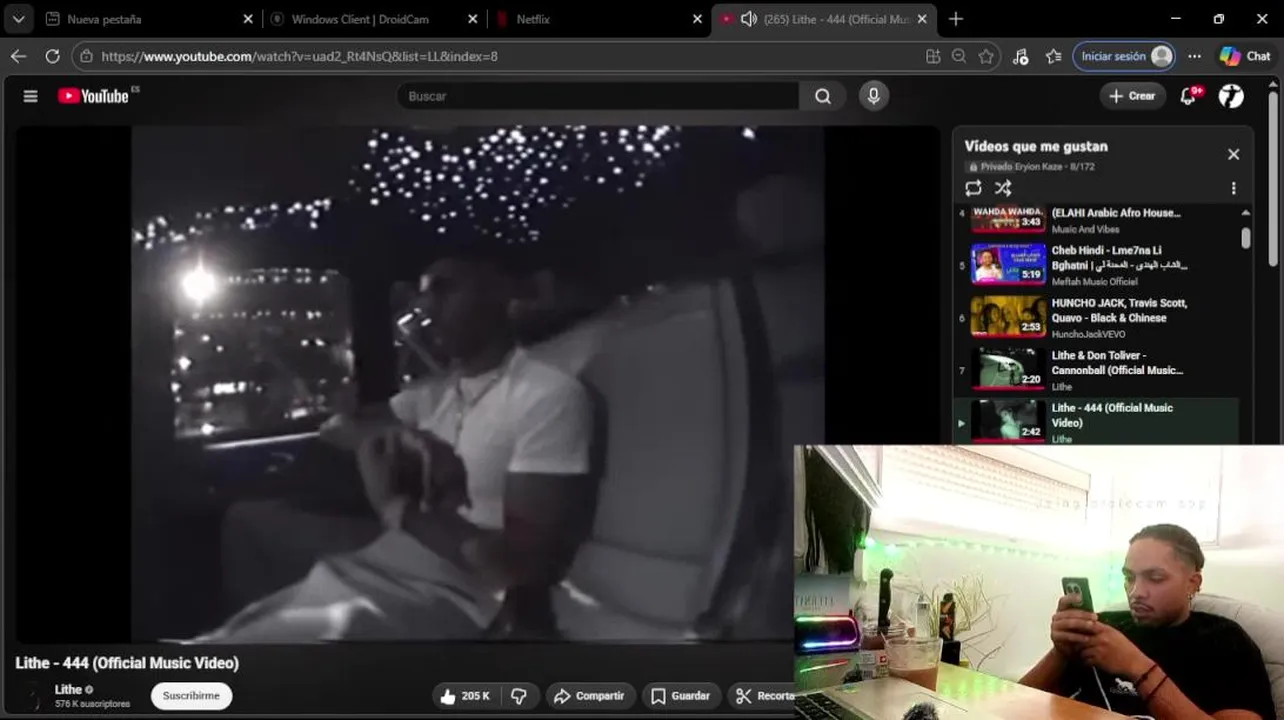1284x720 pixels.
Task: Play Lithe & Don Toliver Cannonball item
Action: point(1095,370)
